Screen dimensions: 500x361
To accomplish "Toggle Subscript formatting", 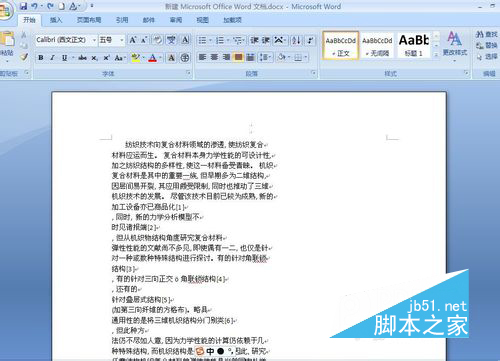I will click(95, 58).
